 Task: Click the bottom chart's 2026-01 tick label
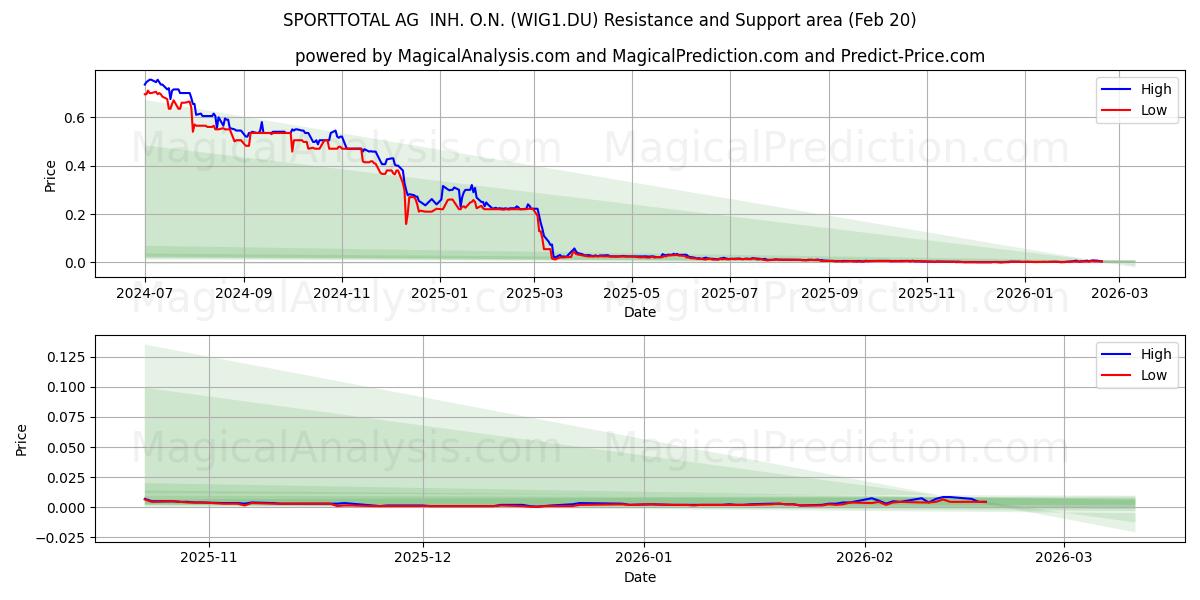644,558
